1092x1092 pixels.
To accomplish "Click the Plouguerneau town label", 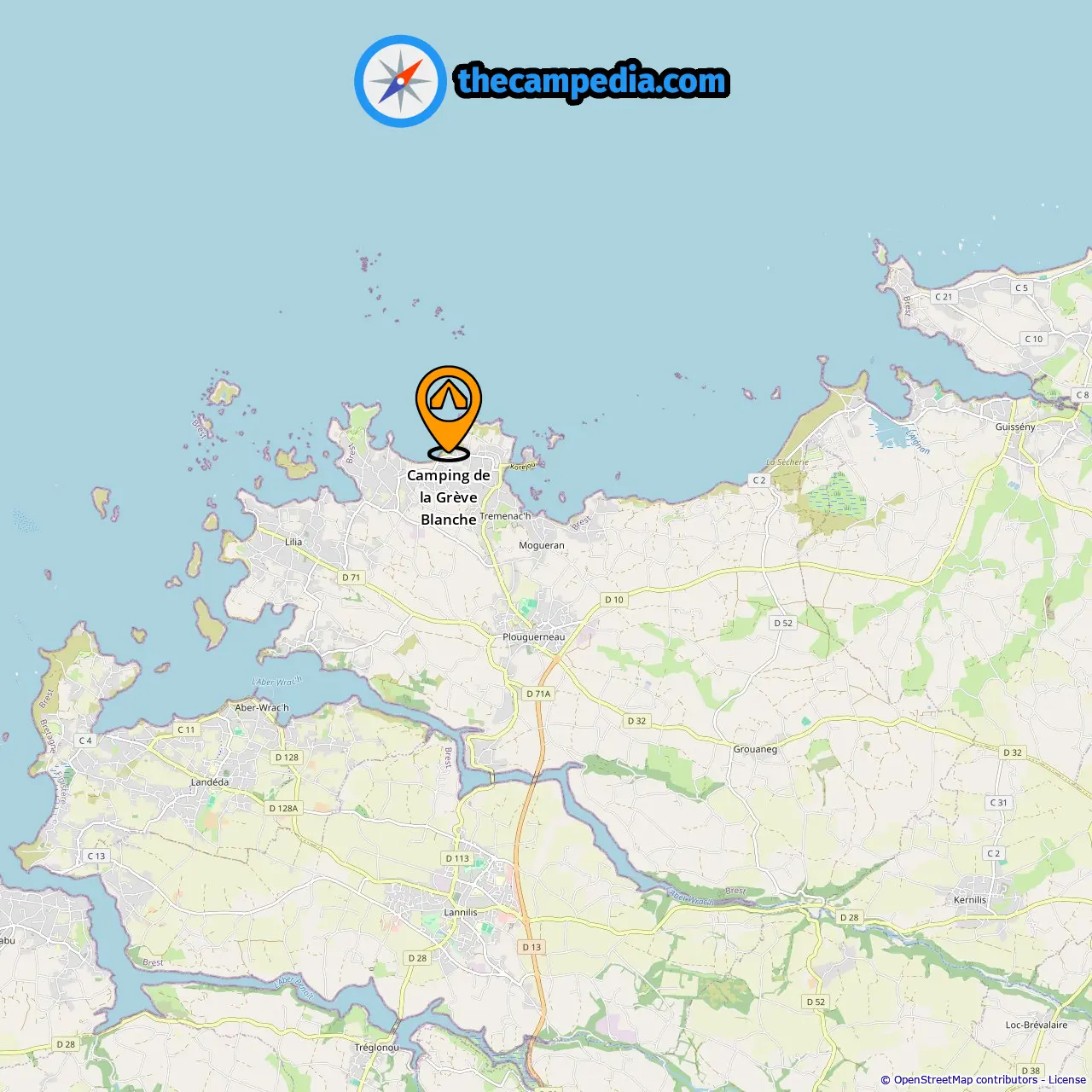I will 534,637.
